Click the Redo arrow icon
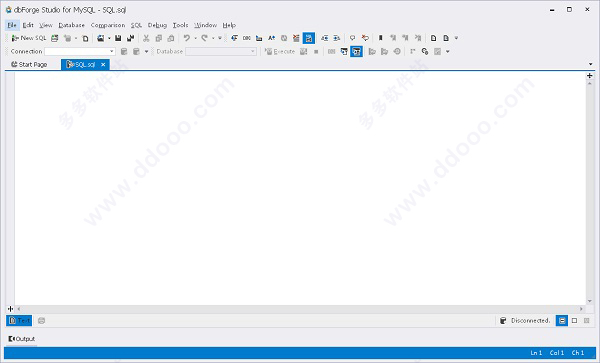Screen dimensions: 600x363 tap(205, 38)
